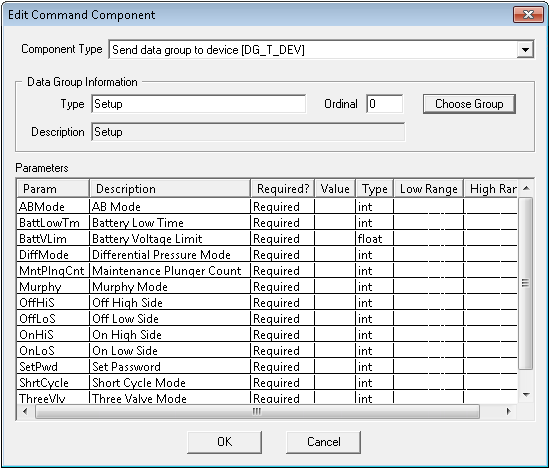
Task: Select the Murphy parameter cell
Action: click(53, 287)
